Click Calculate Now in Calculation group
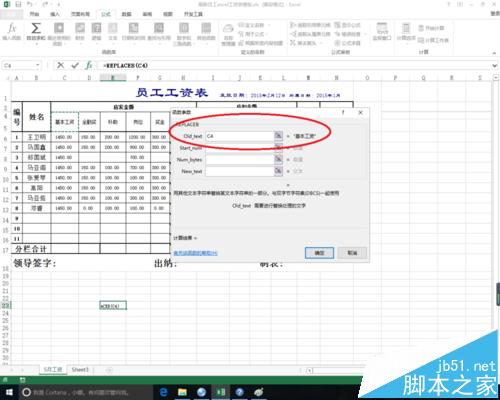The image size is (500, 400). tap(431, 28)
